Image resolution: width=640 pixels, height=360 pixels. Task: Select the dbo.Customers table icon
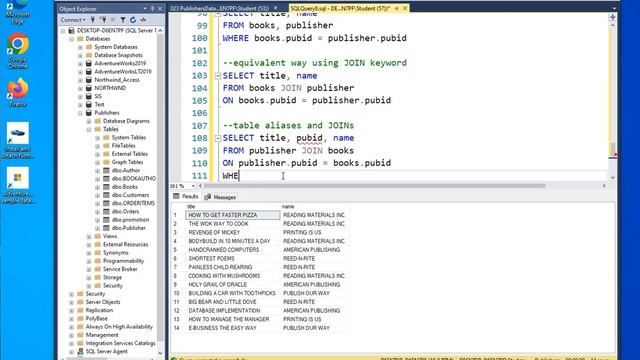coord(106,195)
